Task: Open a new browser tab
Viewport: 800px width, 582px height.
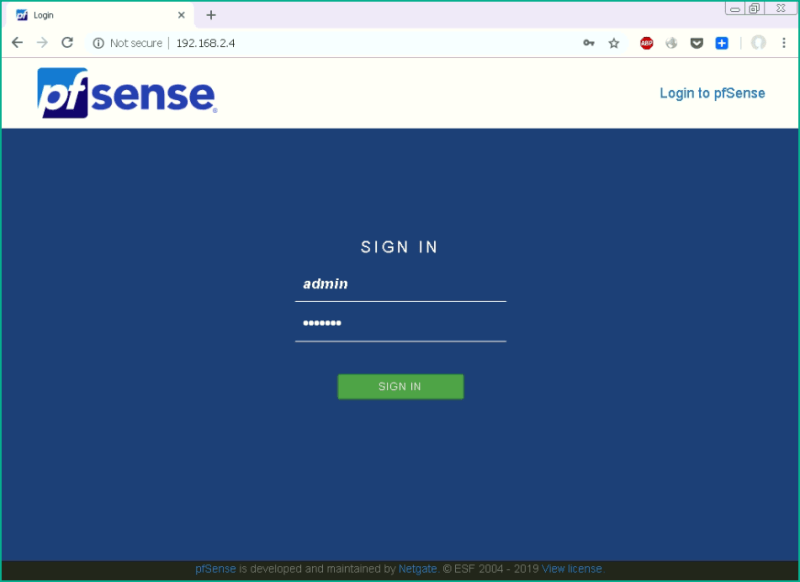Action: tap(211, 15)
